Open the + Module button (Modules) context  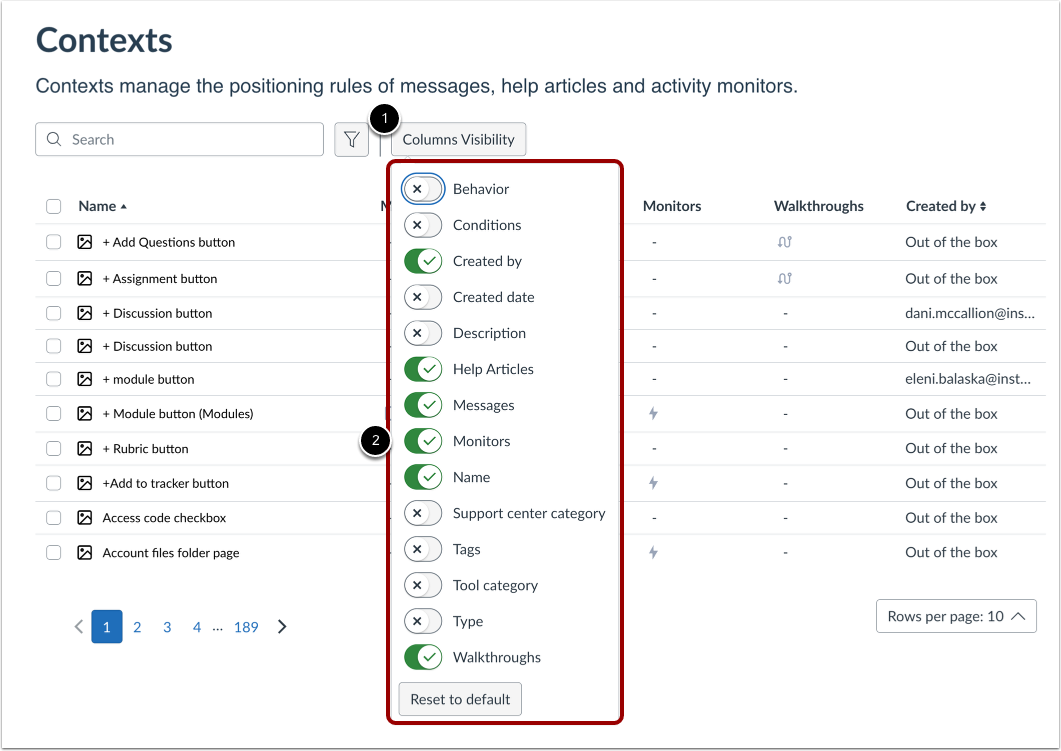coord(178,414)
